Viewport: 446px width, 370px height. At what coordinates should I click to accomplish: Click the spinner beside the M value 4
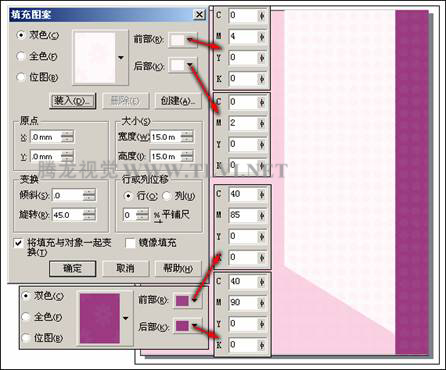tap(262, 36)
